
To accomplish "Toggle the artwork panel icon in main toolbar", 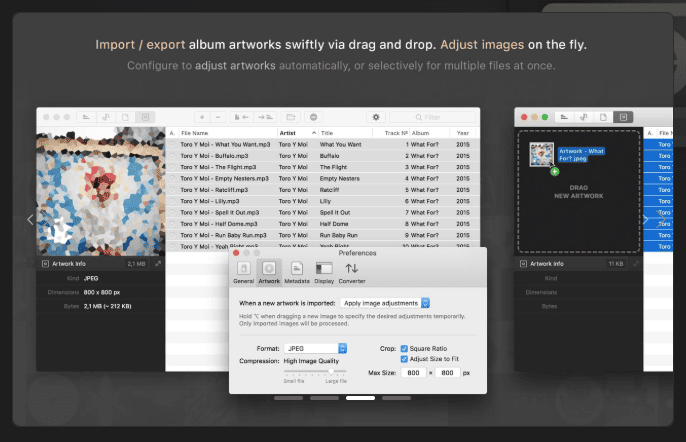I will click(x=145, y=117).
